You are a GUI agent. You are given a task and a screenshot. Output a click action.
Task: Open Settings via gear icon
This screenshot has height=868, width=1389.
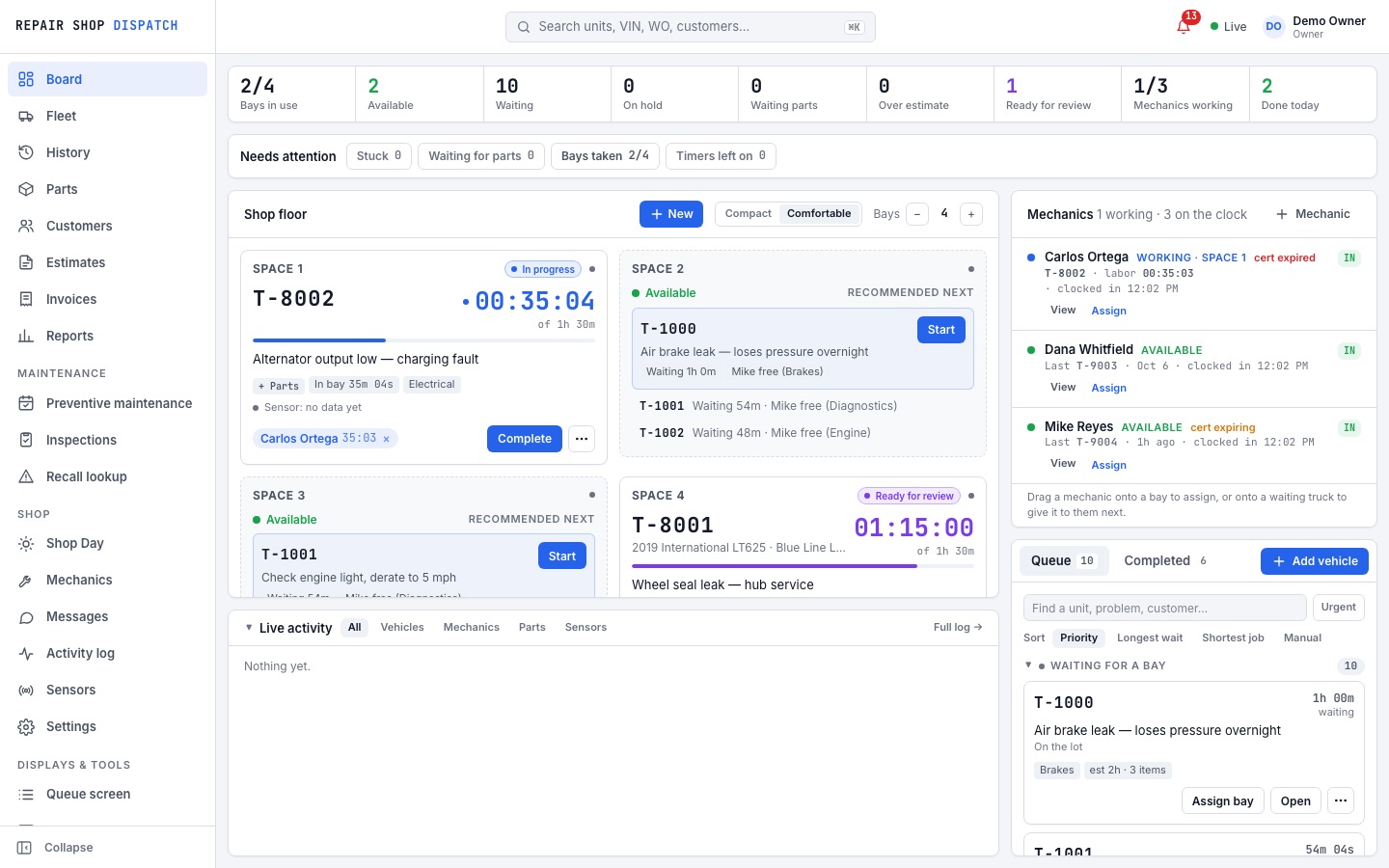[26, 726]
